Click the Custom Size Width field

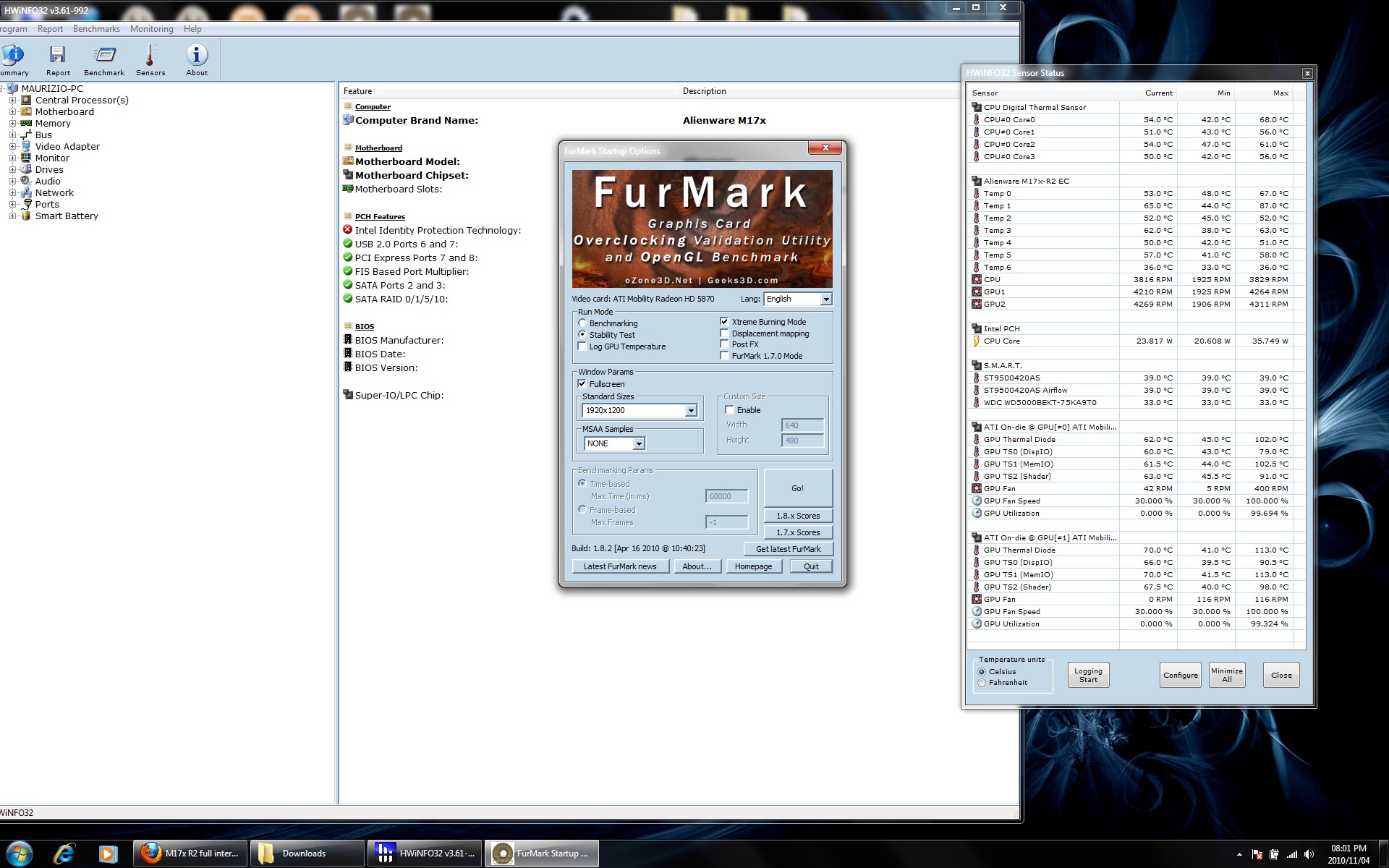[x=802, y=425]
